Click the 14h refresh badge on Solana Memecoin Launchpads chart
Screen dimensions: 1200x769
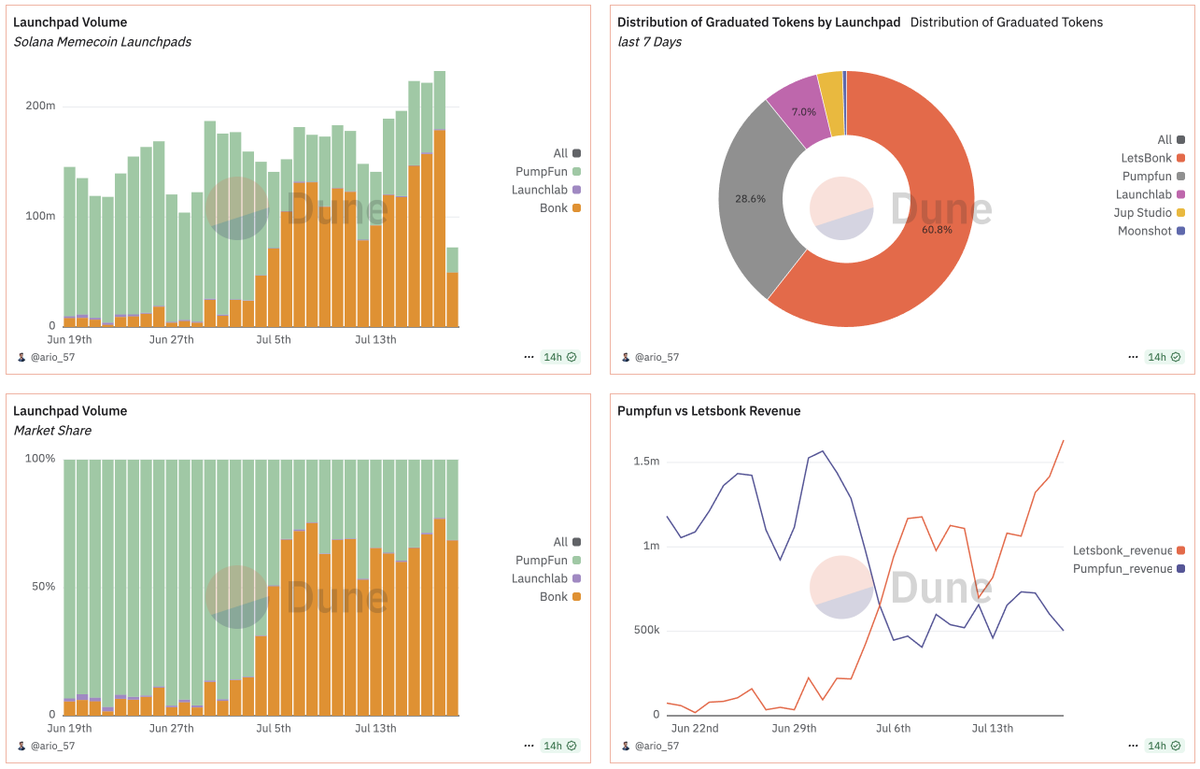560,357
